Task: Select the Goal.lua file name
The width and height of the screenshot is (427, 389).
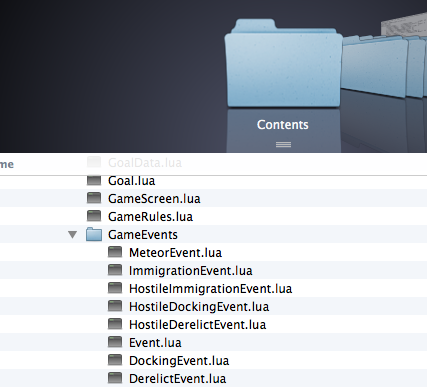Action: pos(132,181)
